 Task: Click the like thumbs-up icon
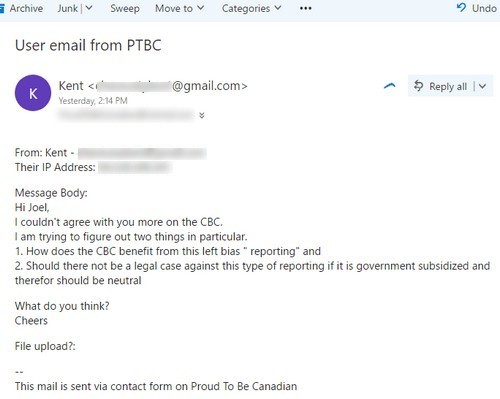tap(390, 86)
